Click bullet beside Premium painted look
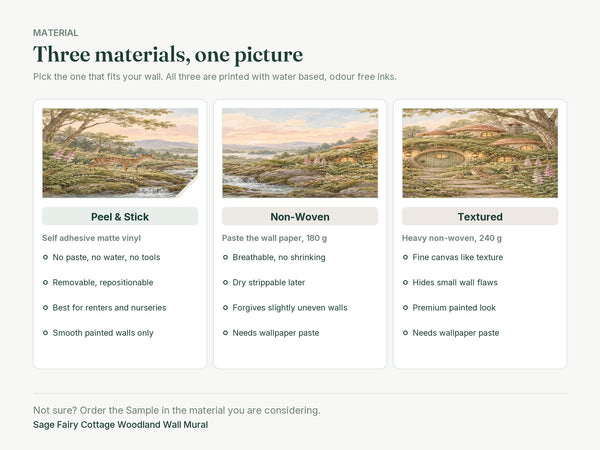This screenshot has height=450, width=600. [x=405, y=308]
